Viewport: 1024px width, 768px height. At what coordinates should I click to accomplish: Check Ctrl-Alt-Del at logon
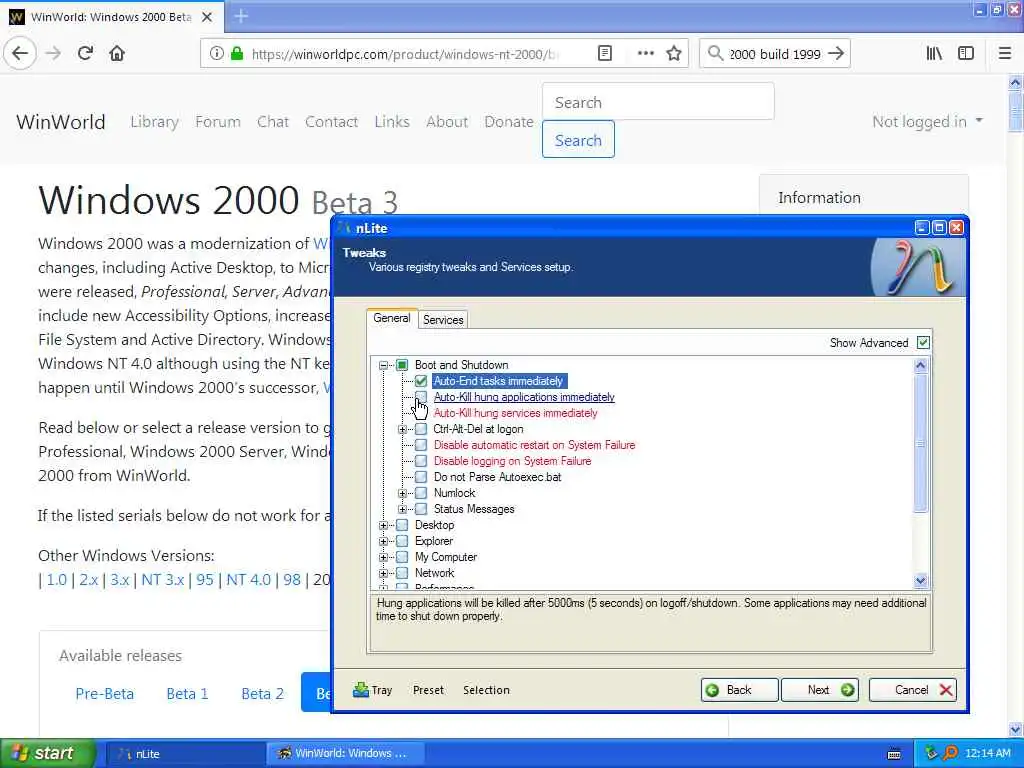pos(421,429)
